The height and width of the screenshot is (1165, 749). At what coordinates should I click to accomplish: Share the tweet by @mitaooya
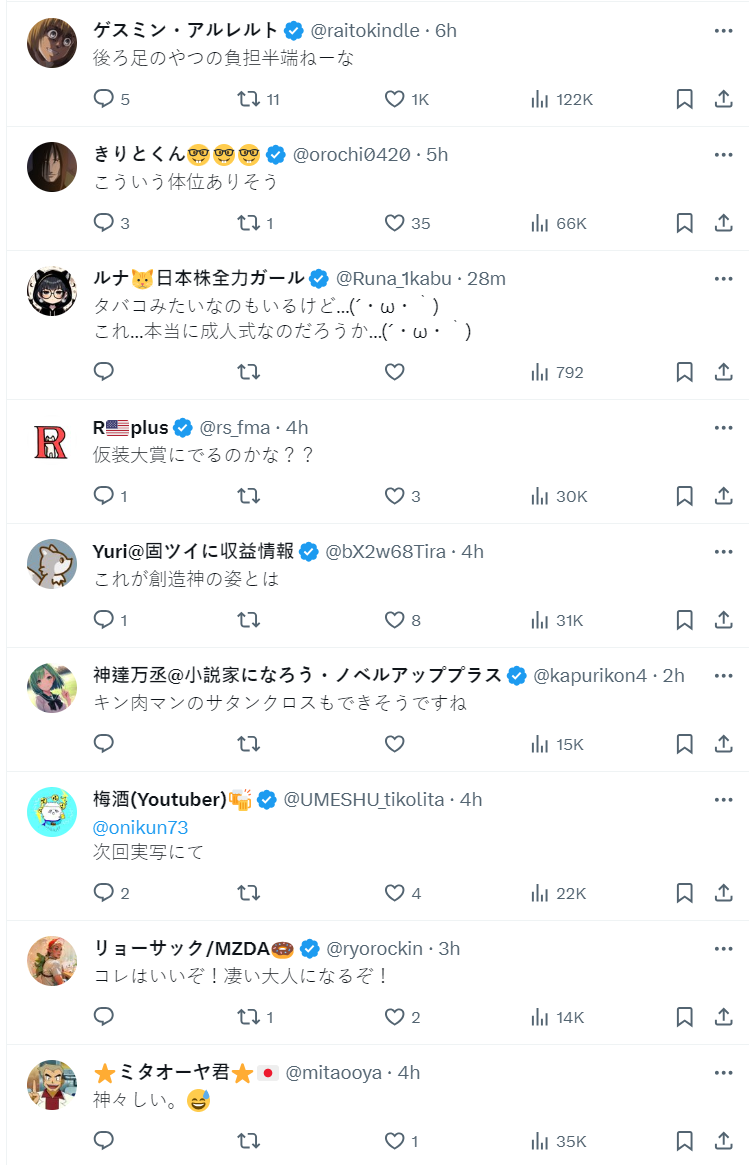pos(723,1141)
